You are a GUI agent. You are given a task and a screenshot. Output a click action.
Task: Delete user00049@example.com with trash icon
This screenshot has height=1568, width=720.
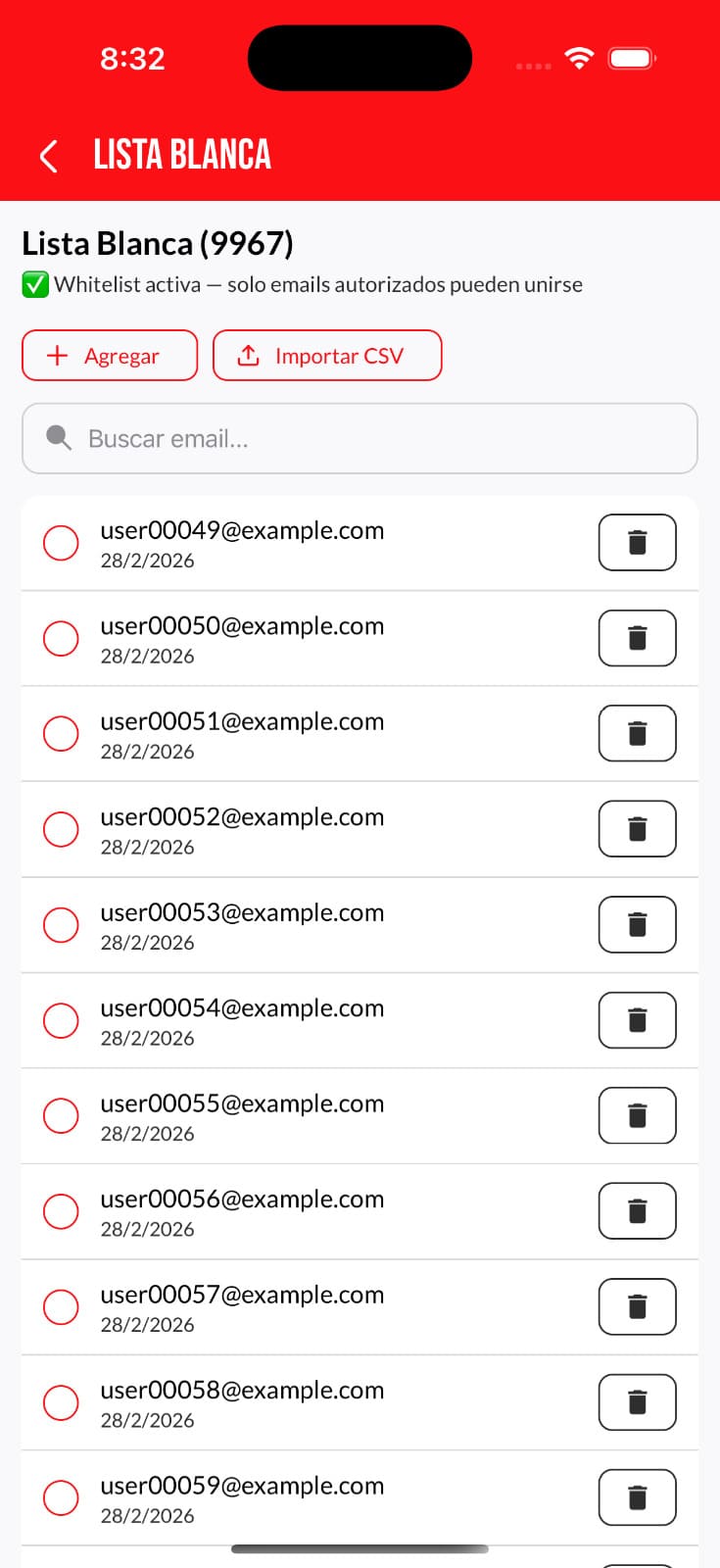click(637, 542)
